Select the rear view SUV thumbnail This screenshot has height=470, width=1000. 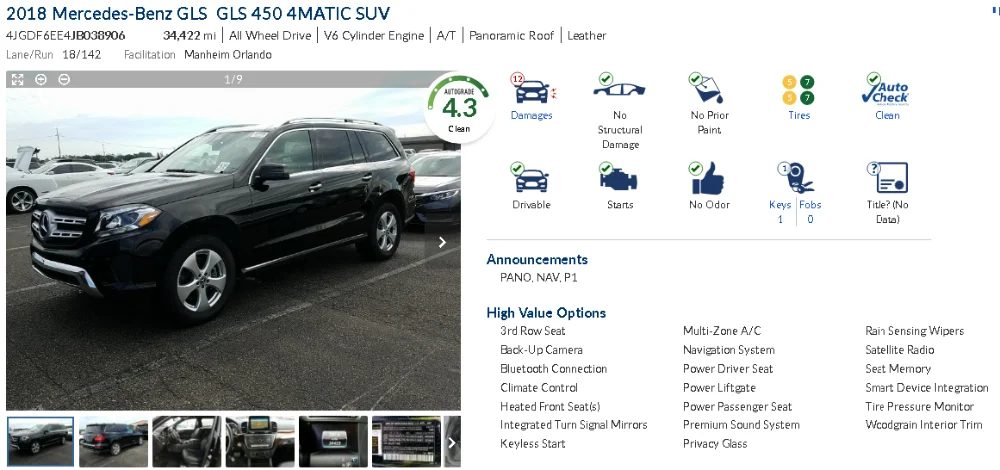pos(114,442)
